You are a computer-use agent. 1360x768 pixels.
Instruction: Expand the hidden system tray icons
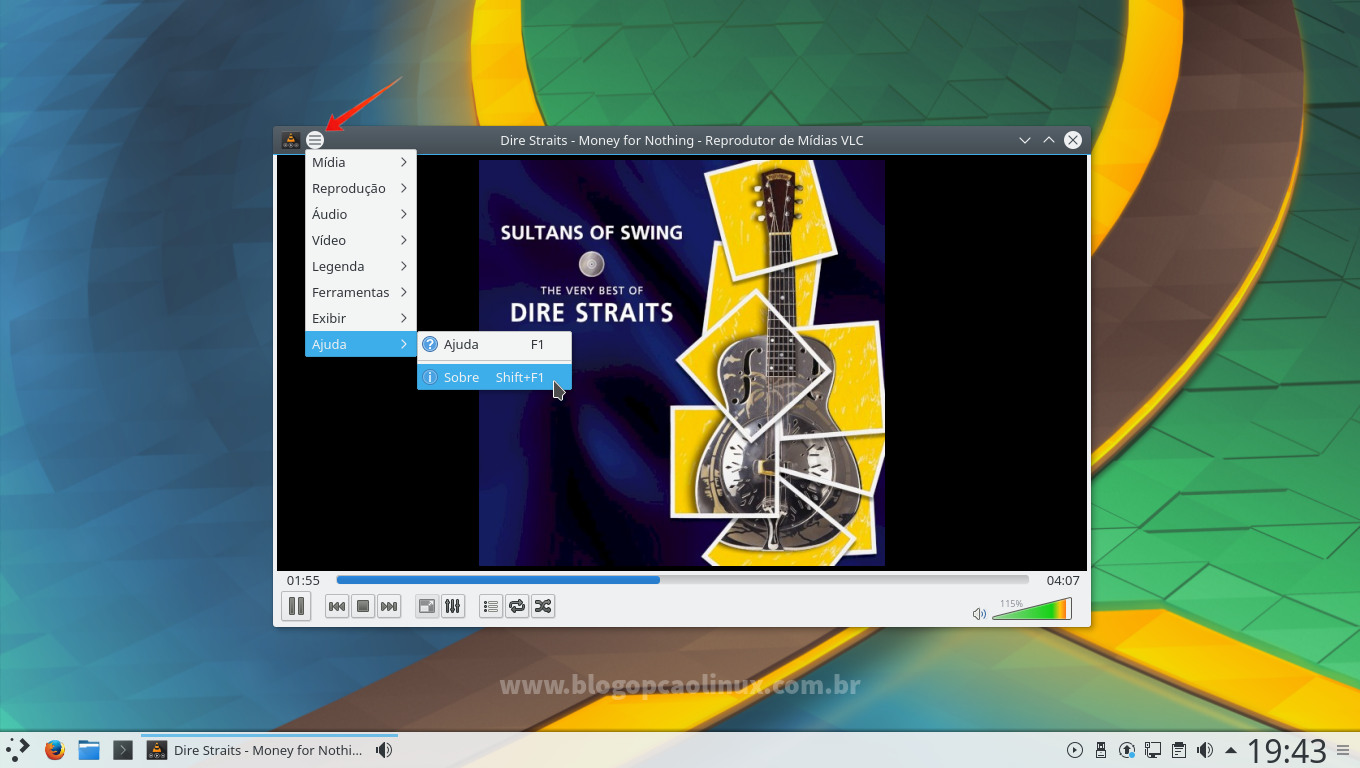(x=1232, y=749)
